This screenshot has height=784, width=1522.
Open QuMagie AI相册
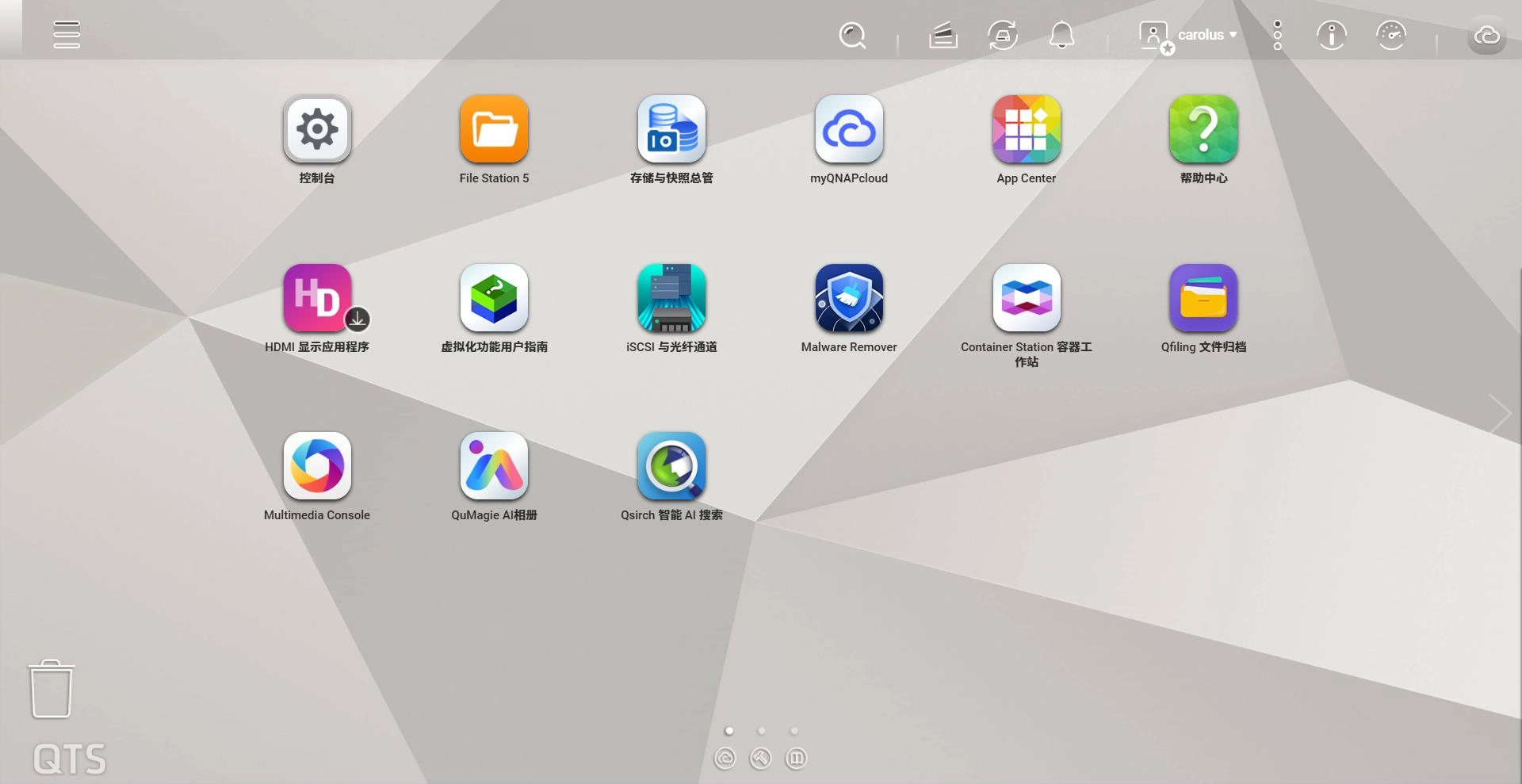pyautogui.click(x=494, y=466)
